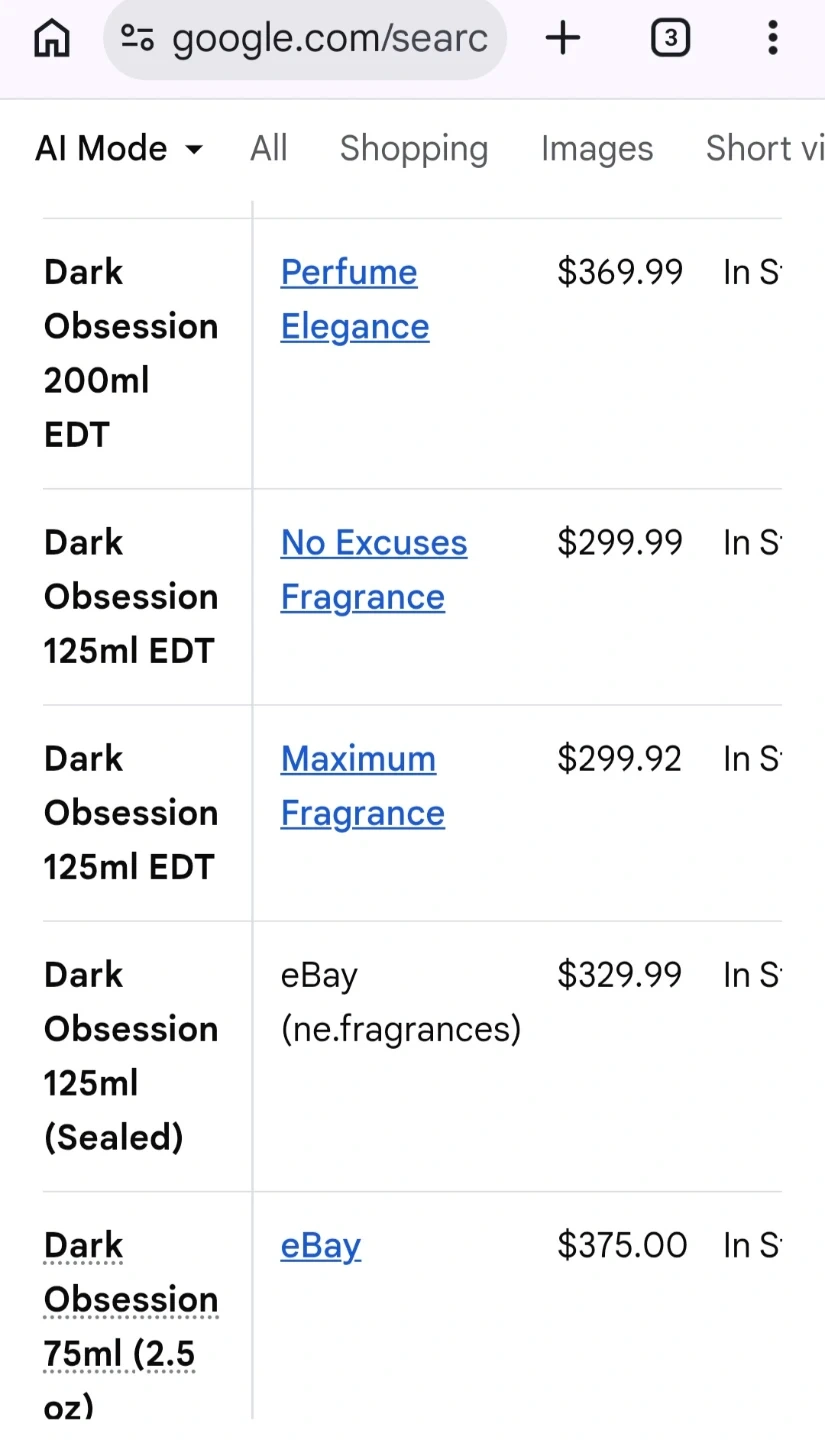Tap the $369.99 price cell
The height and width of the screenshot is (1440, 825).
coord(620,272)
